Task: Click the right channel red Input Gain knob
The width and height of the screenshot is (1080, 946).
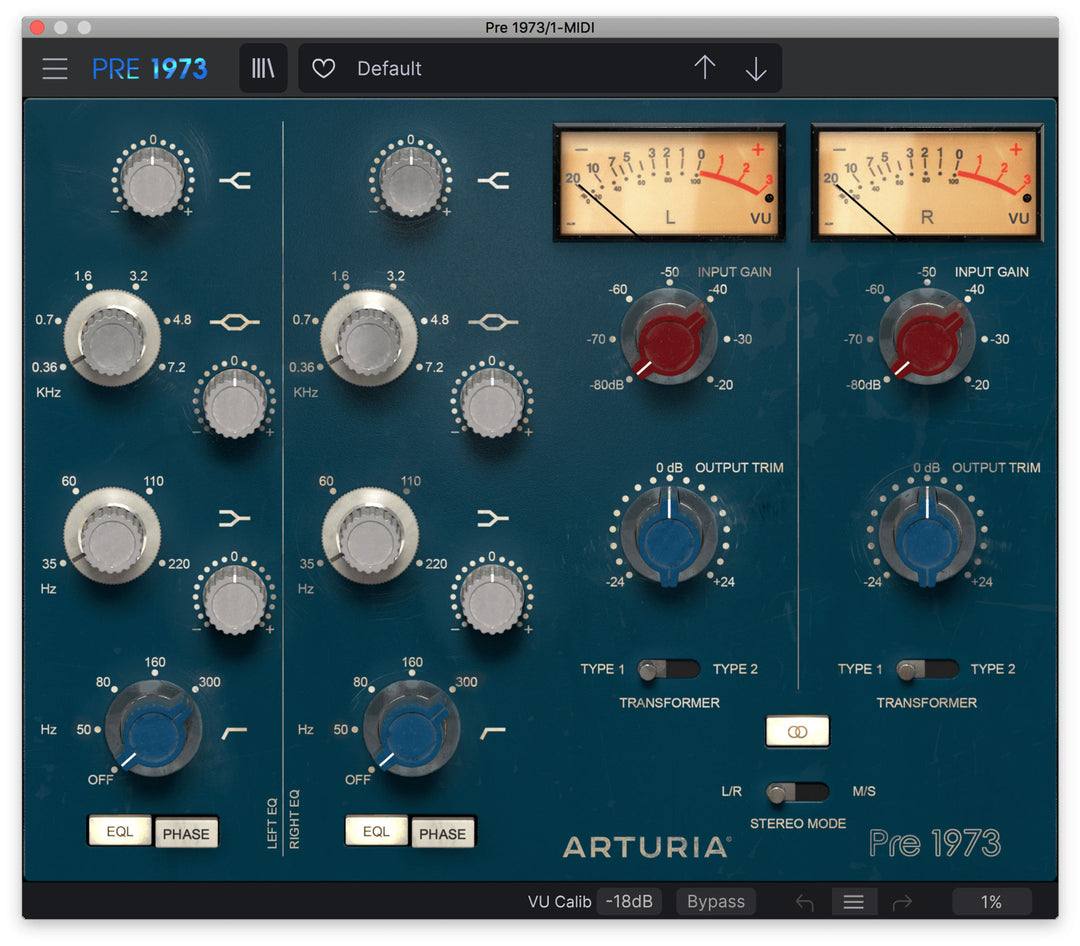Action: pyautogui.click(x=927, y=338)
